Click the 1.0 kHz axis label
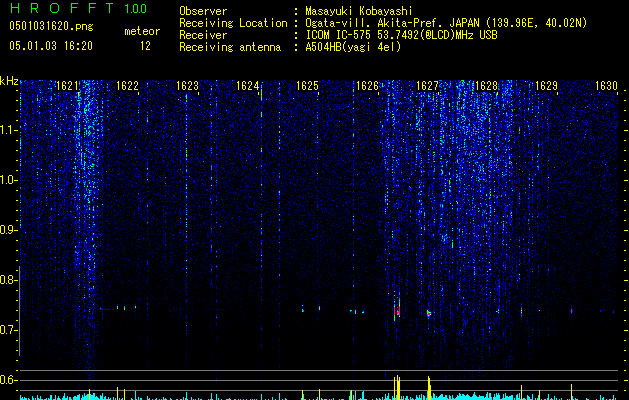The height and width of the screenshot is (400, 629). 8,180
